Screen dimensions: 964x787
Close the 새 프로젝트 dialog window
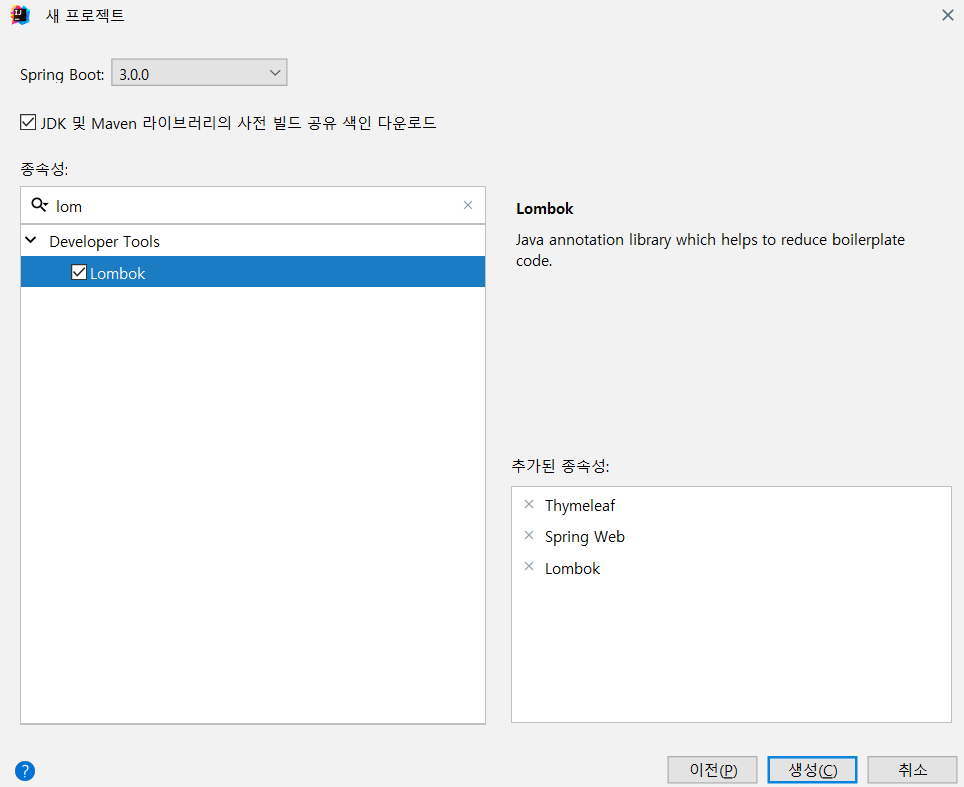click(x=947, y=15)
